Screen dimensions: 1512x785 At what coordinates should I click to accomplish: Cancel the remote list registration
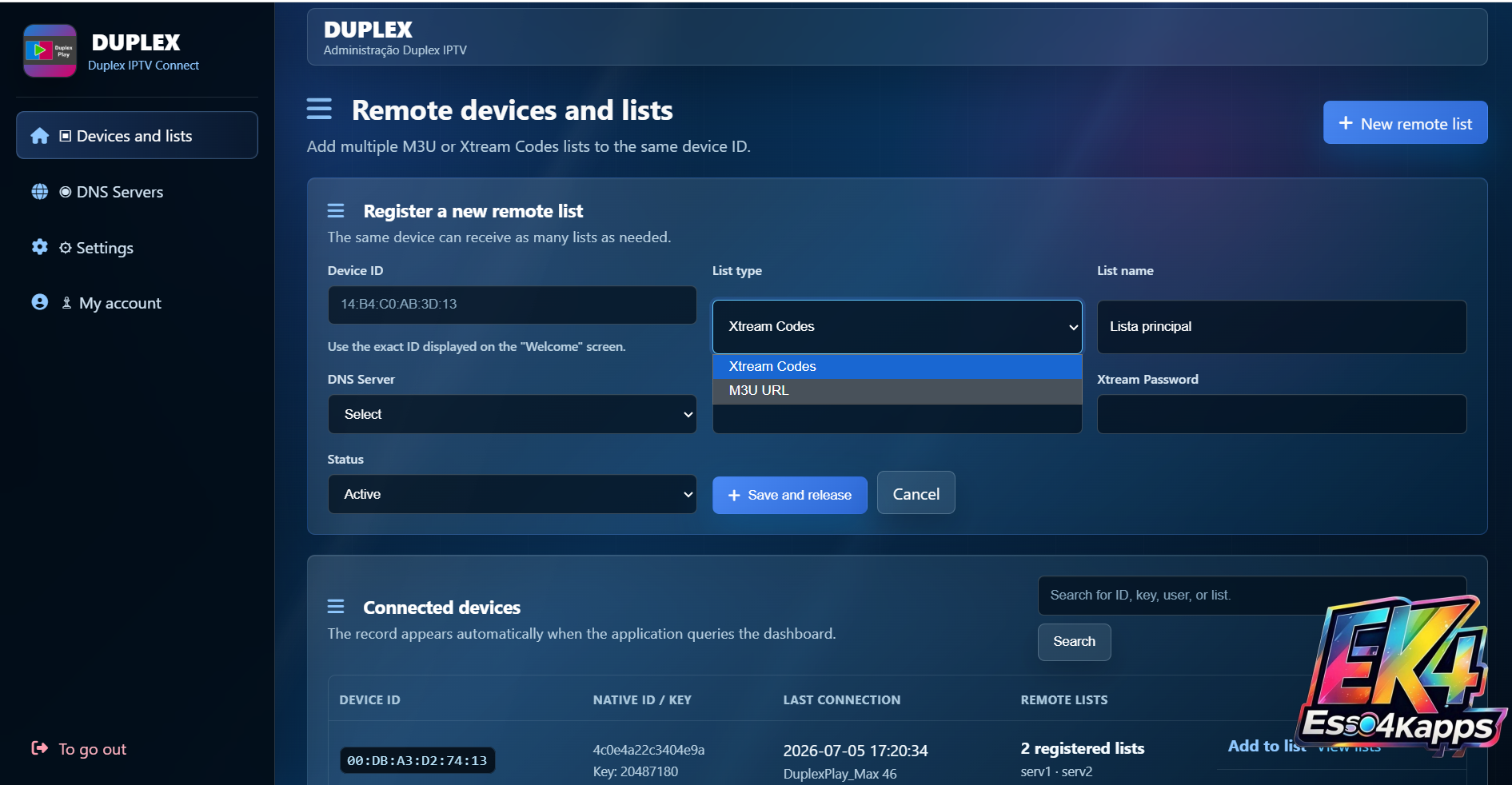point(916,494)
